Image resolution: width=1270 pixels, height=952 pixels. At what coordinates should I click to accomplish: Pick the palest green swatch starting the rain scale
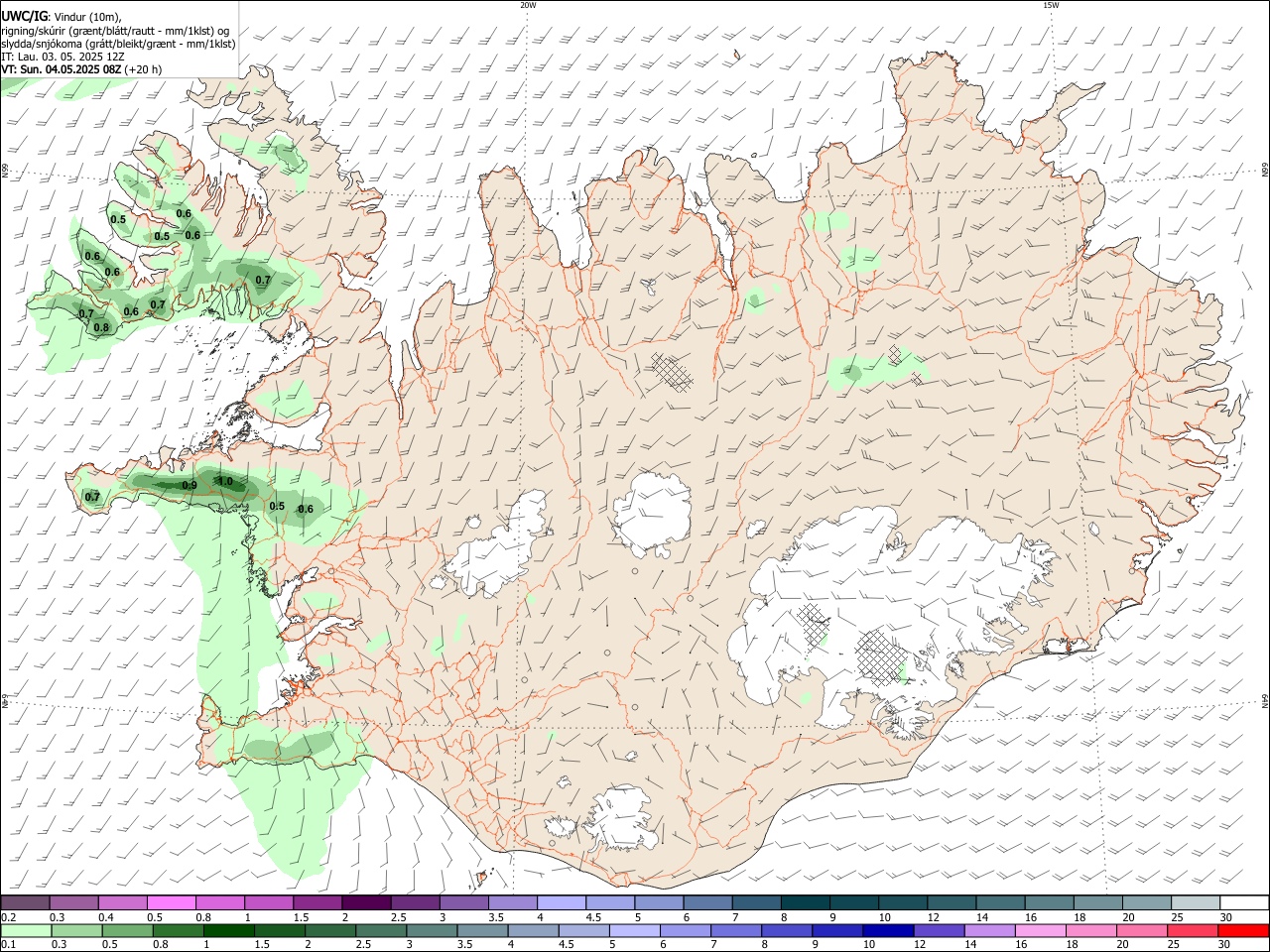point(25,930)
